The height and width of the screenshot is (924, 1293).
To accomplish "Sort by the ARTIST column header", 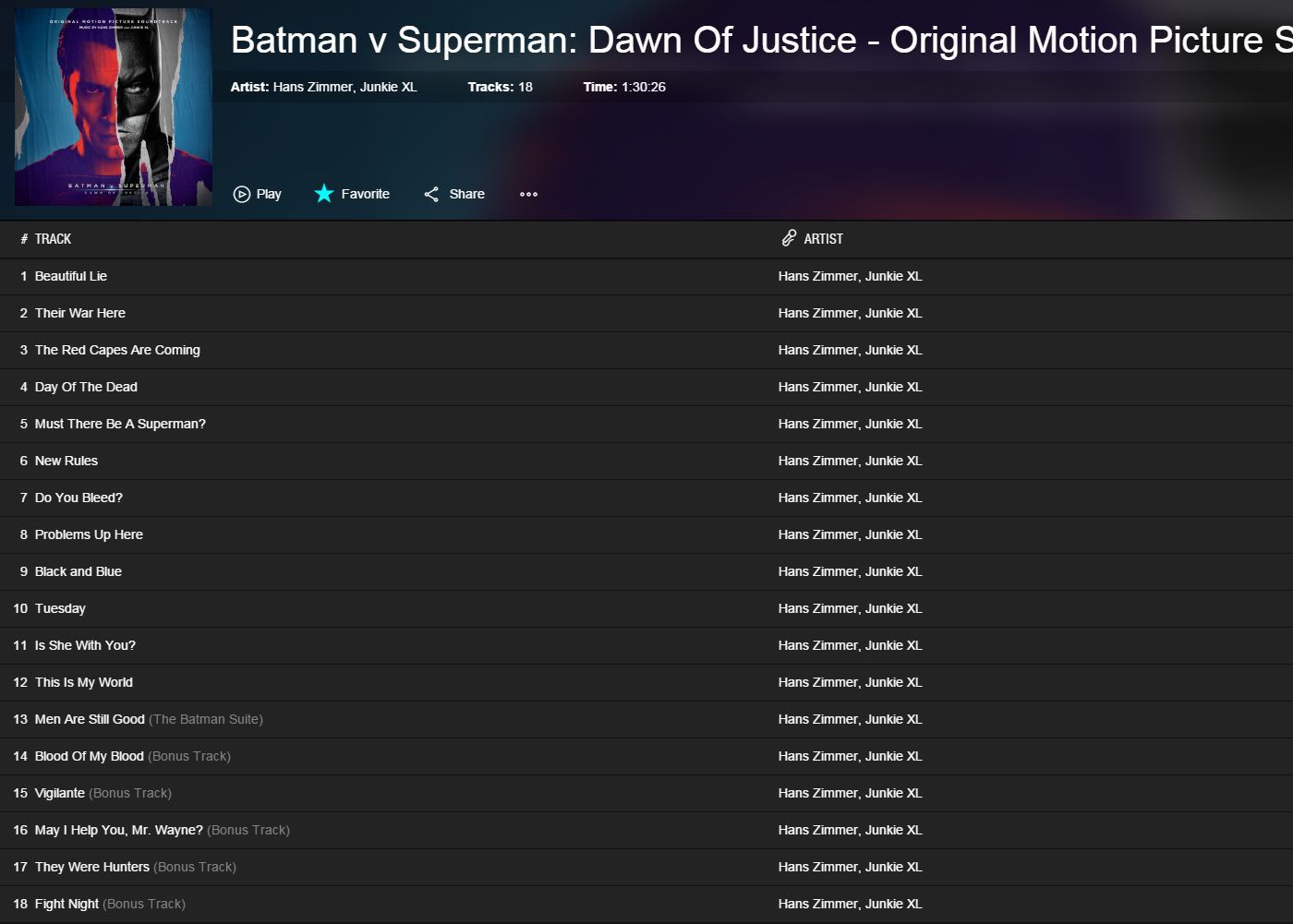I will click(823, 239).
